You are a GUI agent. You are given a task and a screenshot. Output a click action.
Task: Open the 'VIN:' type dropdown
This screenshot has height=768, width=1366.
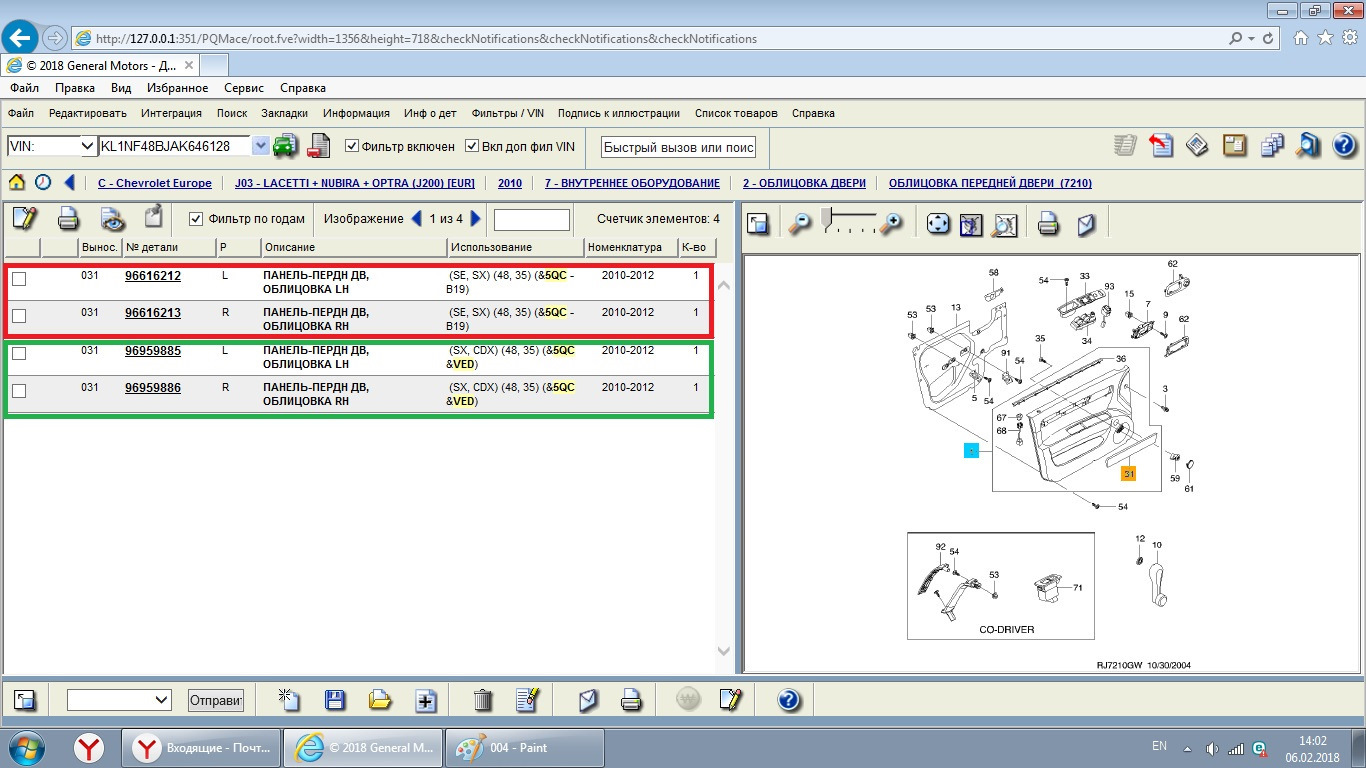pyautogui.click(x=52, y=146)
